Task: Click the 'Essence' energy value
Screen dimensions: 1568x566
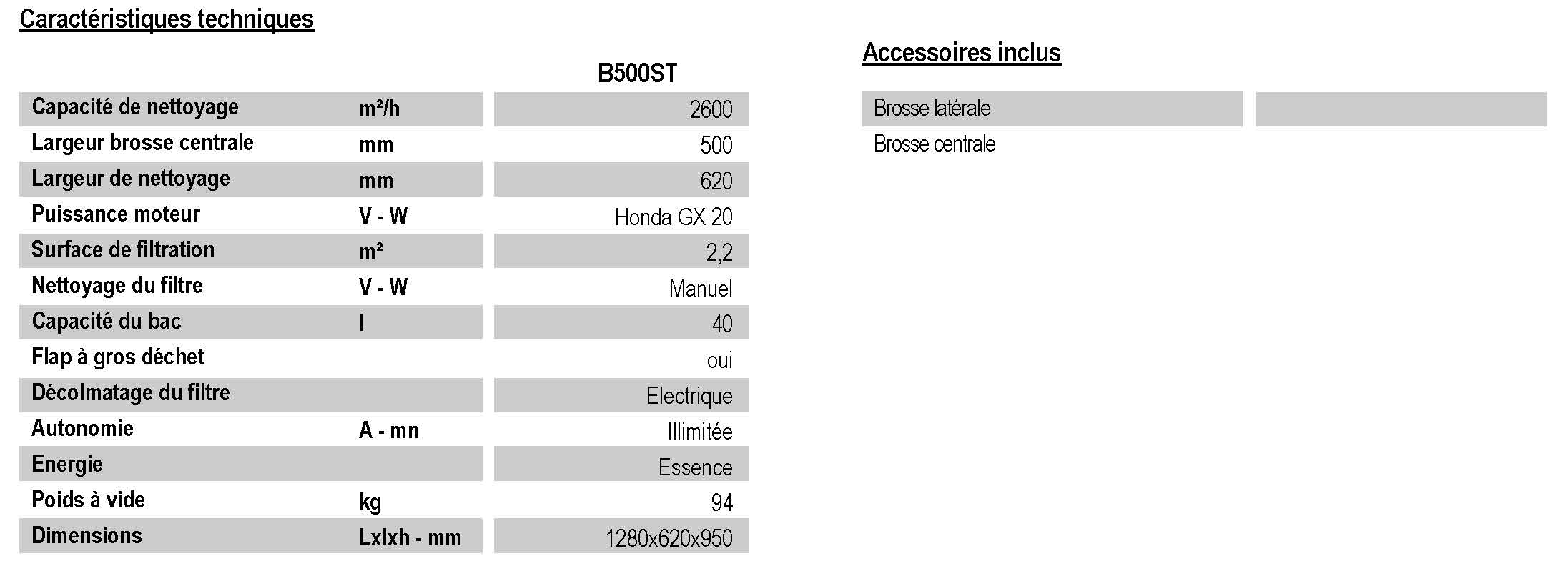Action: click(695, 467)
